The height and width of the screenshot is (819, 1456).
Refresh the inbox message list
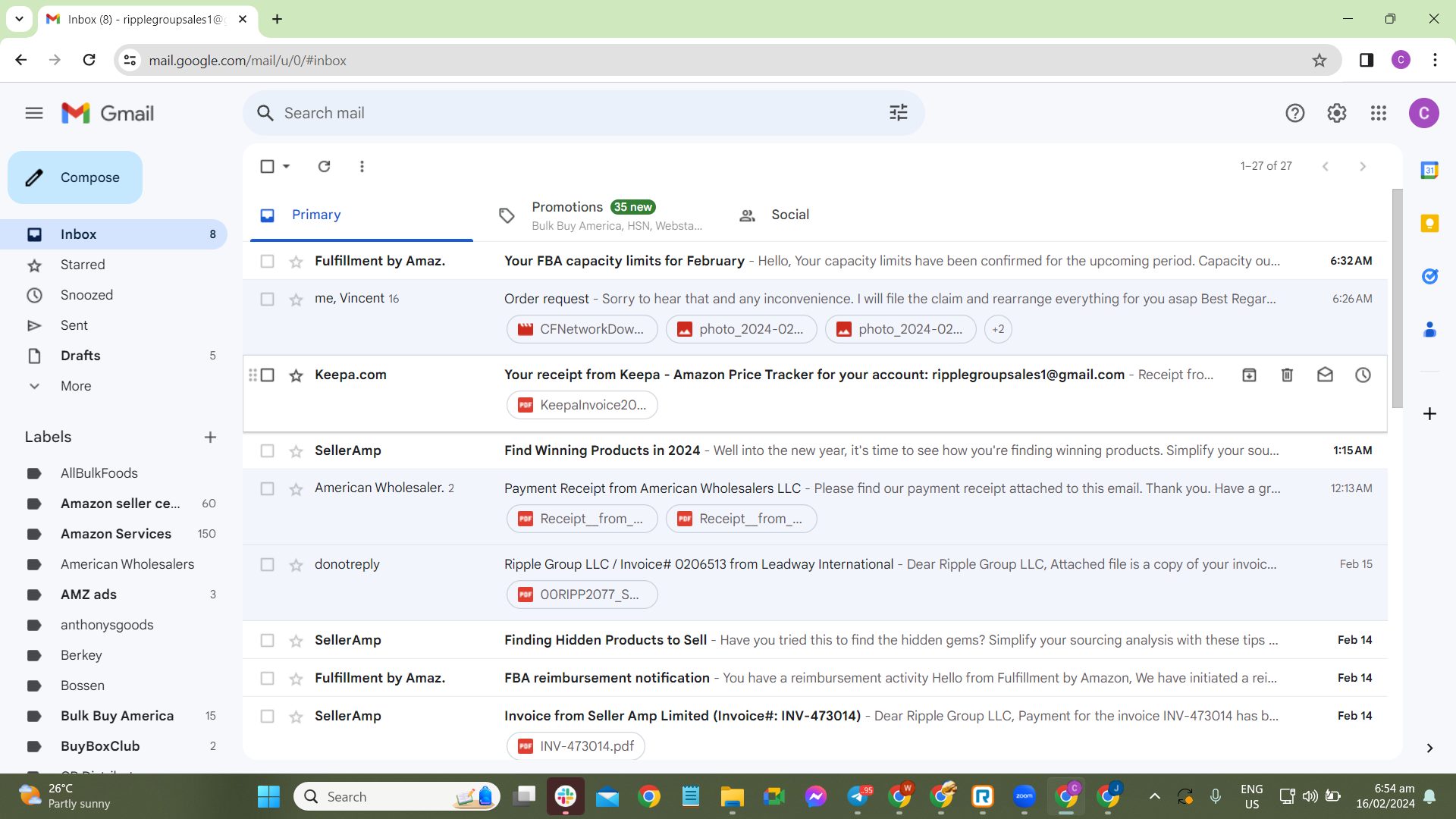324,166
